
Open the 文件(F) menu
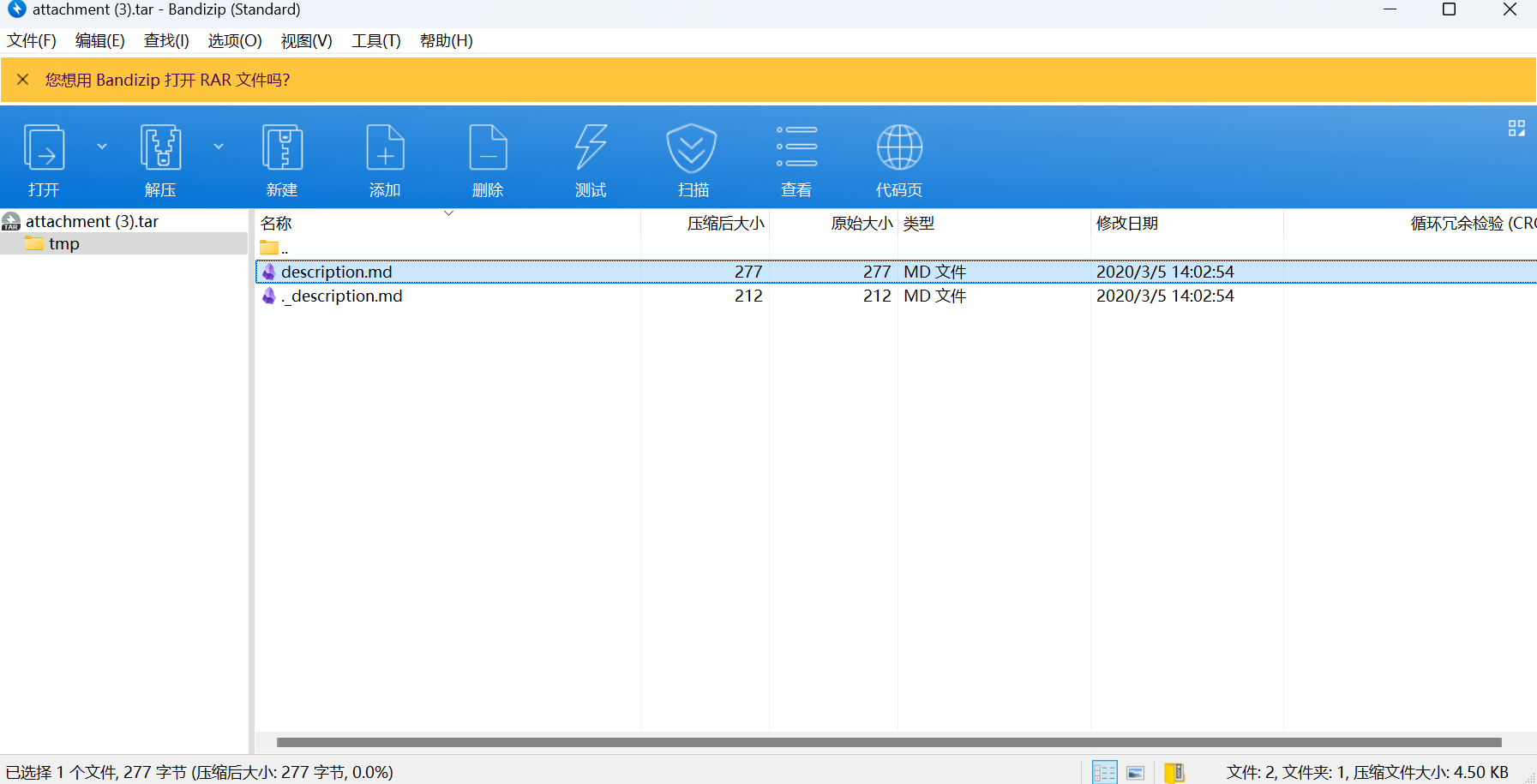32,41
